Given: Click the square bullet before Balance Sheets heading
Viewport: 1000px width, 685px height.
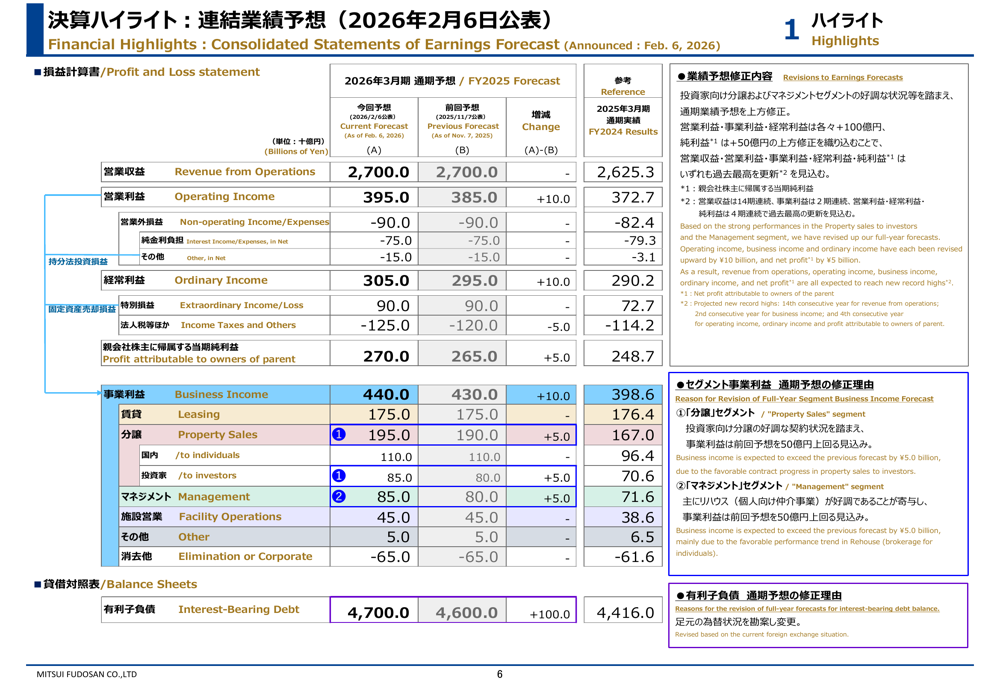Looking at the screenshot, I should pos(38,584).
